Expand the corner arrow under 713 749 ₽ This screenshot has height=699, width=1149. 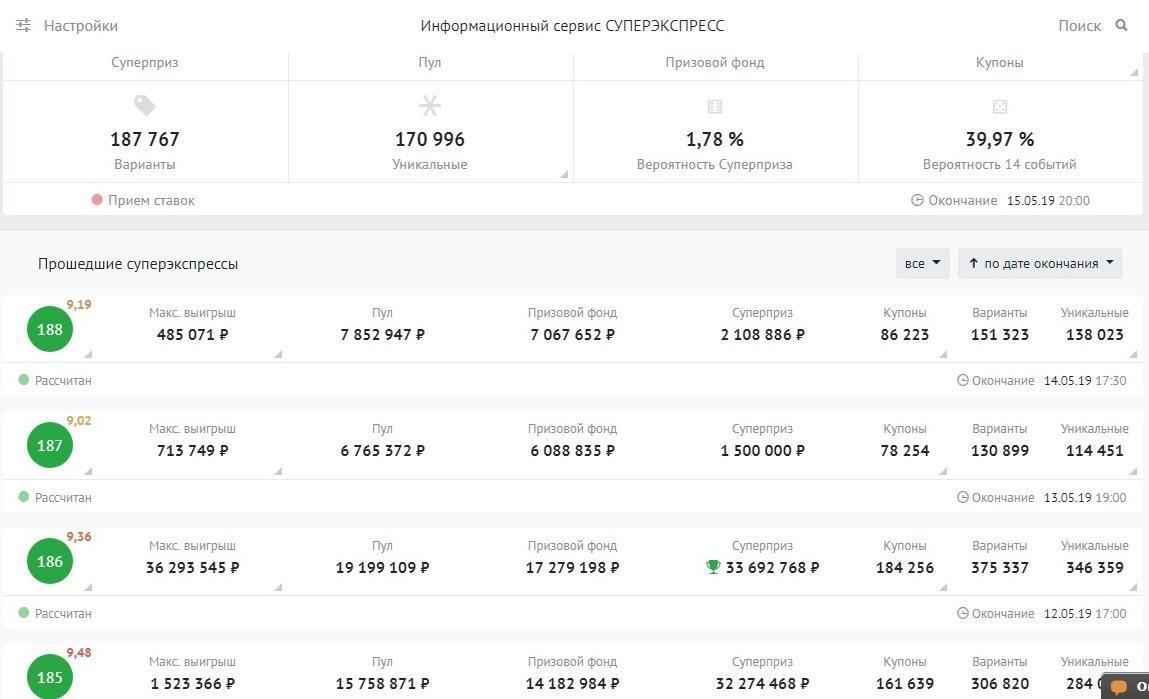(x=278, y=471)
